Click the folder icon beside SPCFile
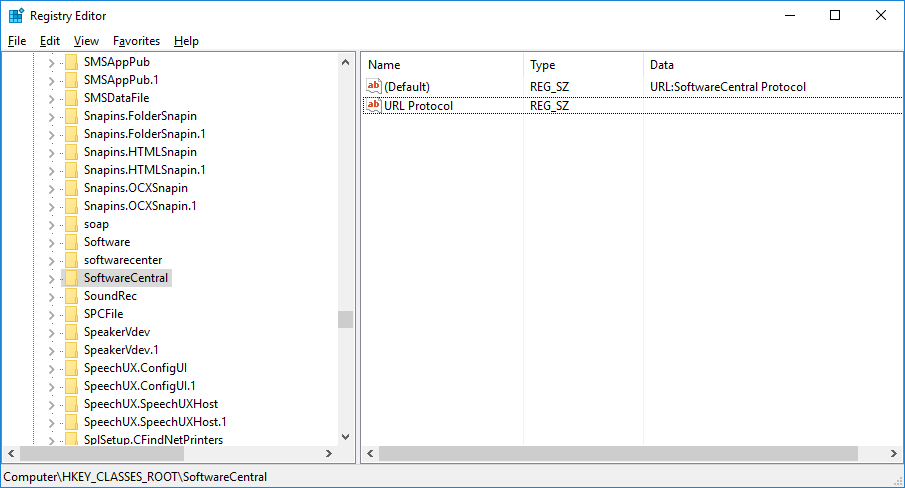905x488 pixels. tap(70, 314)
